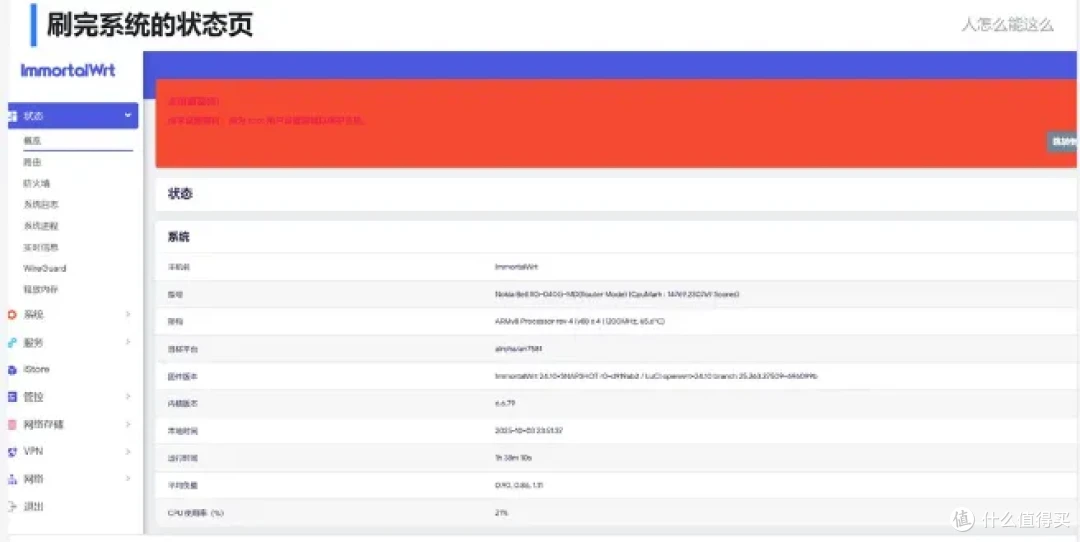1080x542 pixels.
Task: Click the 管控 control icon
Action: pos(12,397)
